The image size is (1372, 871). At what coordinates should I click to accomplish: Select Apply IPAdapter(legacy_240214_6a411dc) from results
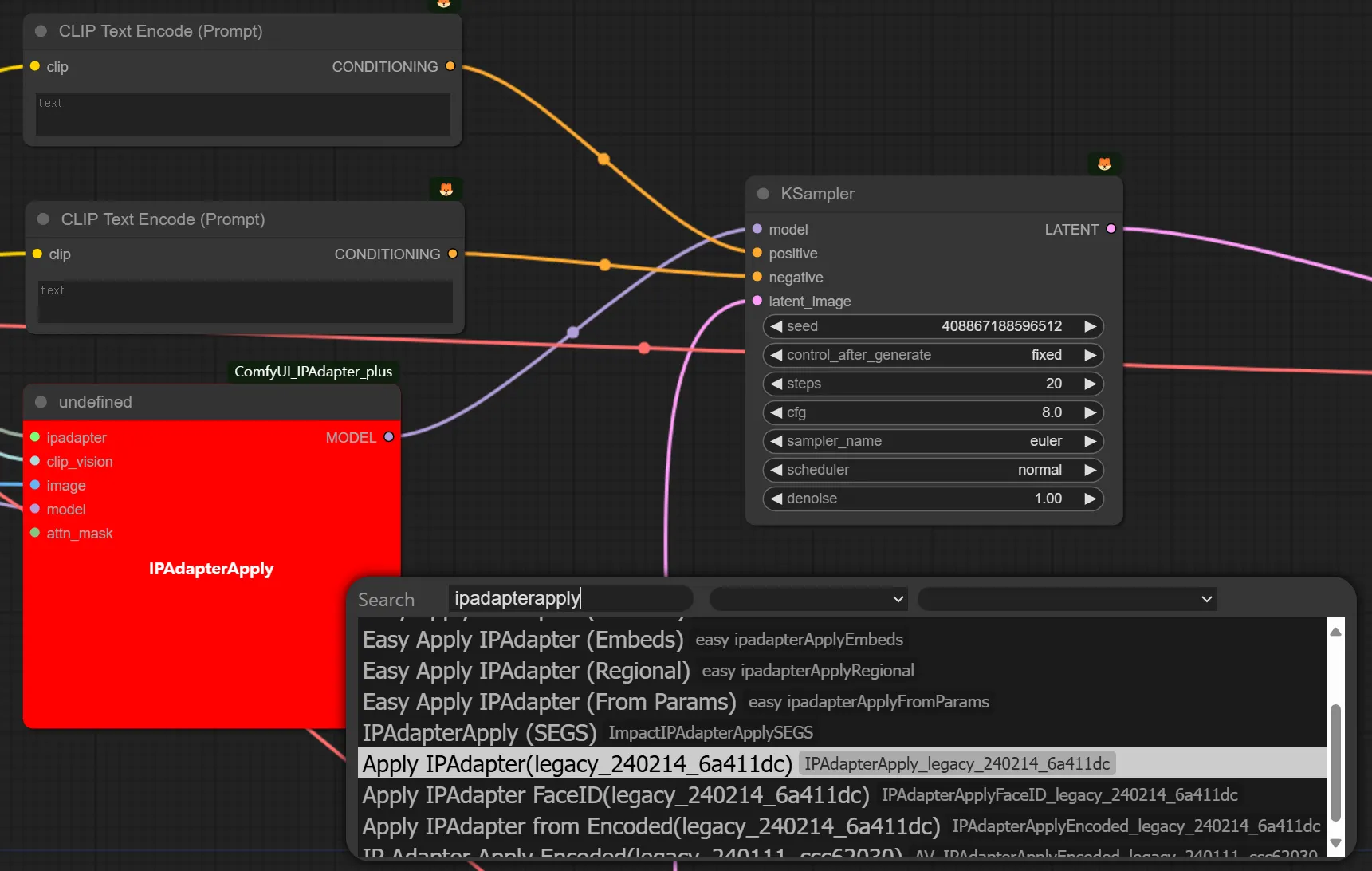click(577, 763)
